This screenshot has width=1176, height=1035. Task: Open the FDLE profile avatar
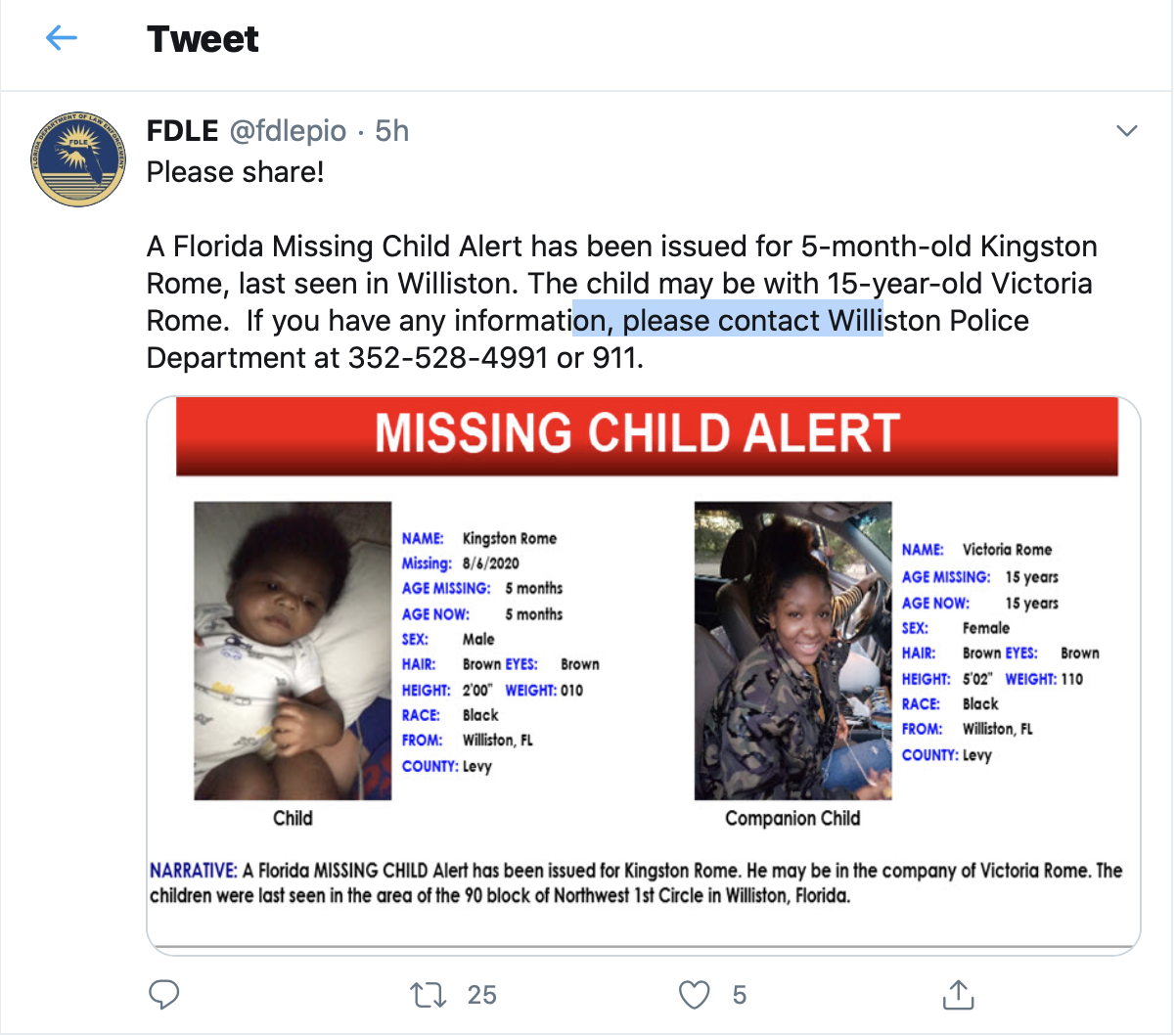point(79,158)
